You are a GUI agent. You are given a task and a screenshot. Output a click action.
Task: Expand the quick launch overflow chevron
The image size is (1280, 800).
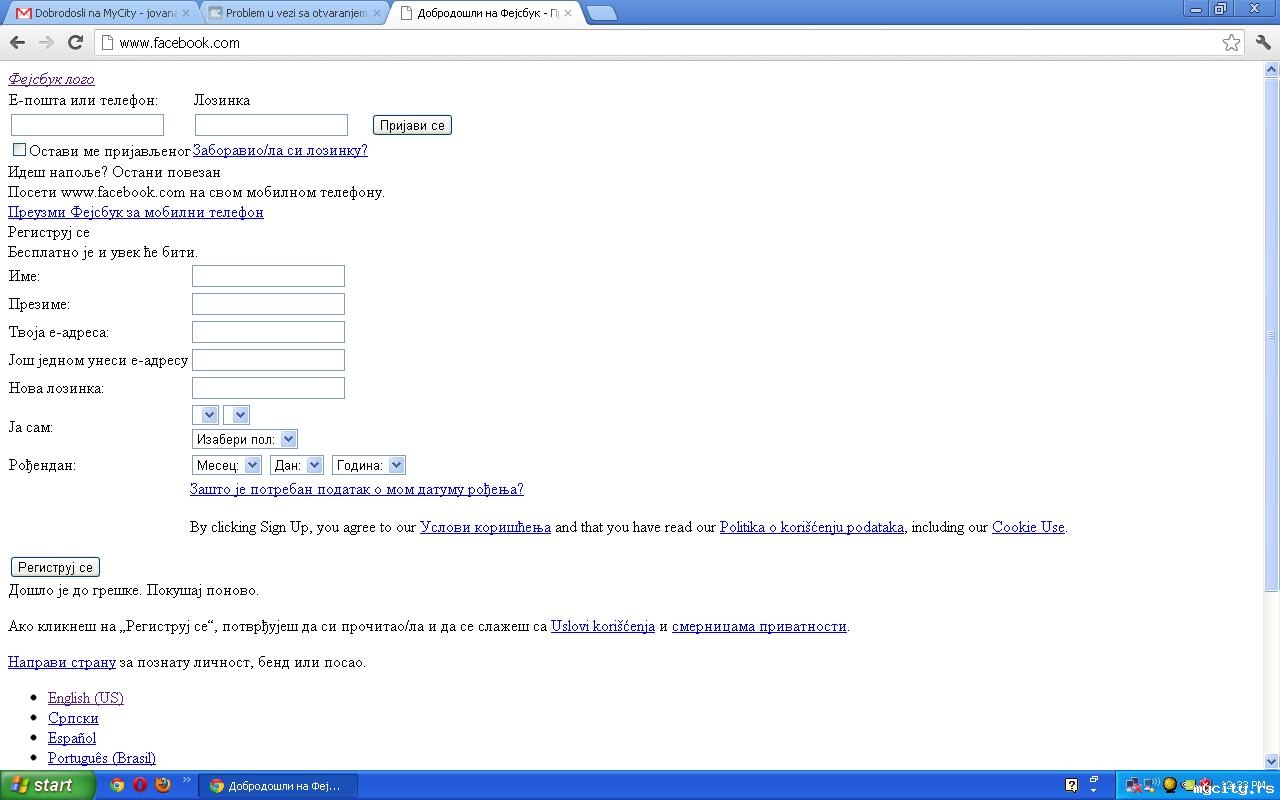(186, 781)
